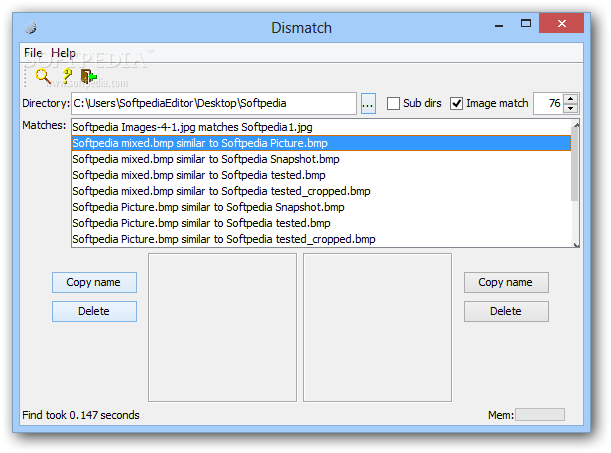This screenshot has height=453, width=611.
Task: Click the right image preview pane
Action: pos(377,327)
